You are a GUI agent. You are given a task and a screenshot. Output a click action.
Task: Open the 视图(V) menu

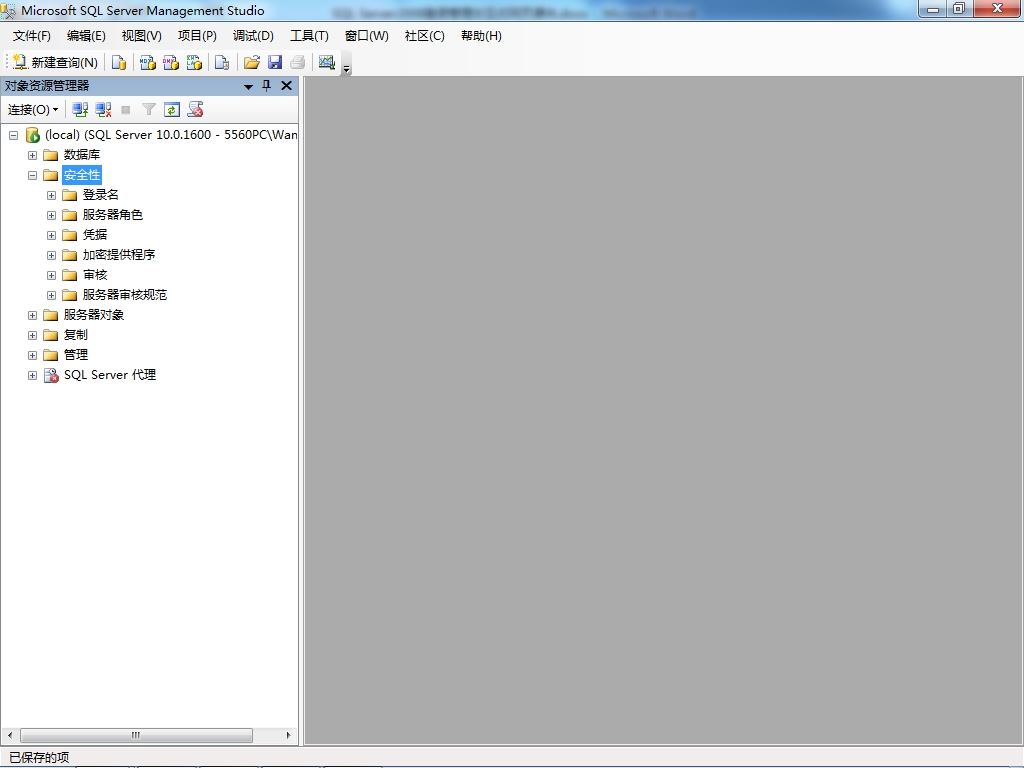point(142,36)
